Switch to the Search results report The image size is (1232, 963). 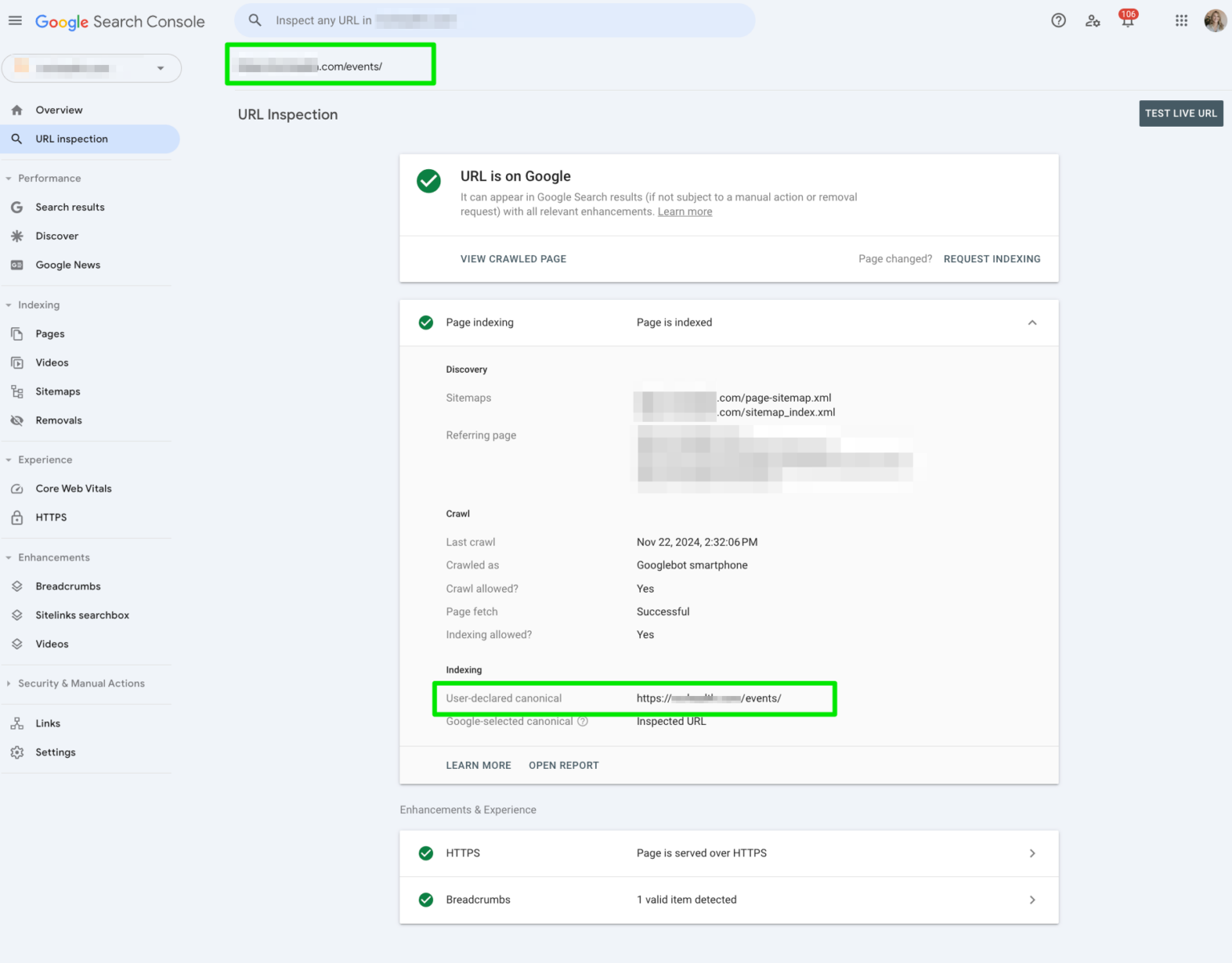pos(70,207)
